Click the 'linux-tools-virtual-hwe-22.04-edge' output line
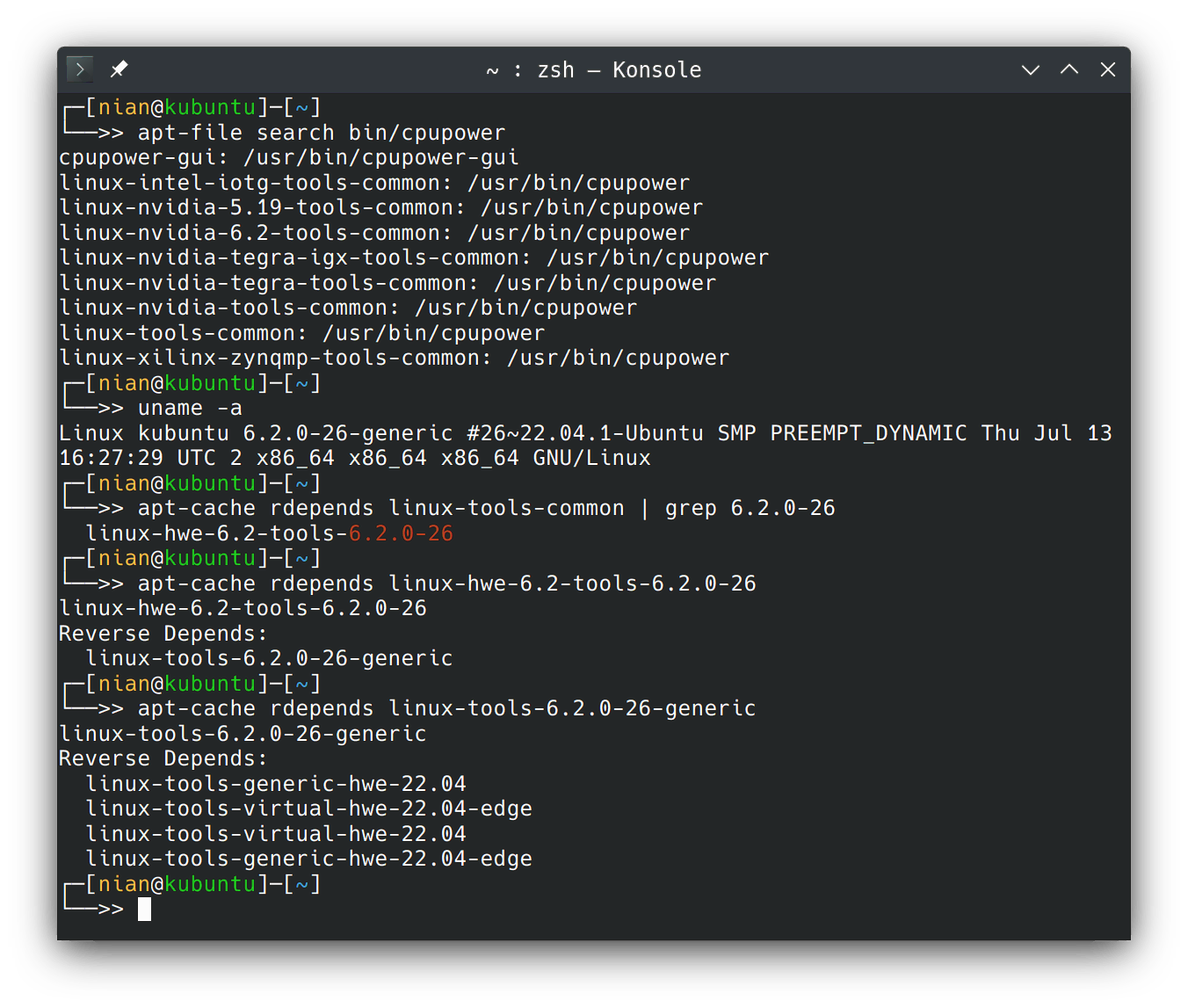The height and width of the screenshot is (1008, 1188). (308, 809)
